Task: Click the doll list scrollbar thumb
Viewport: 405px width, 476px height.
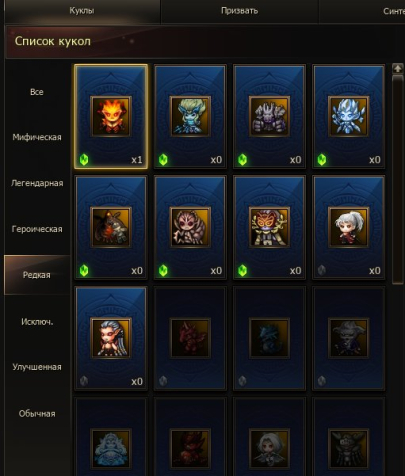Action: tap(398, 179)
